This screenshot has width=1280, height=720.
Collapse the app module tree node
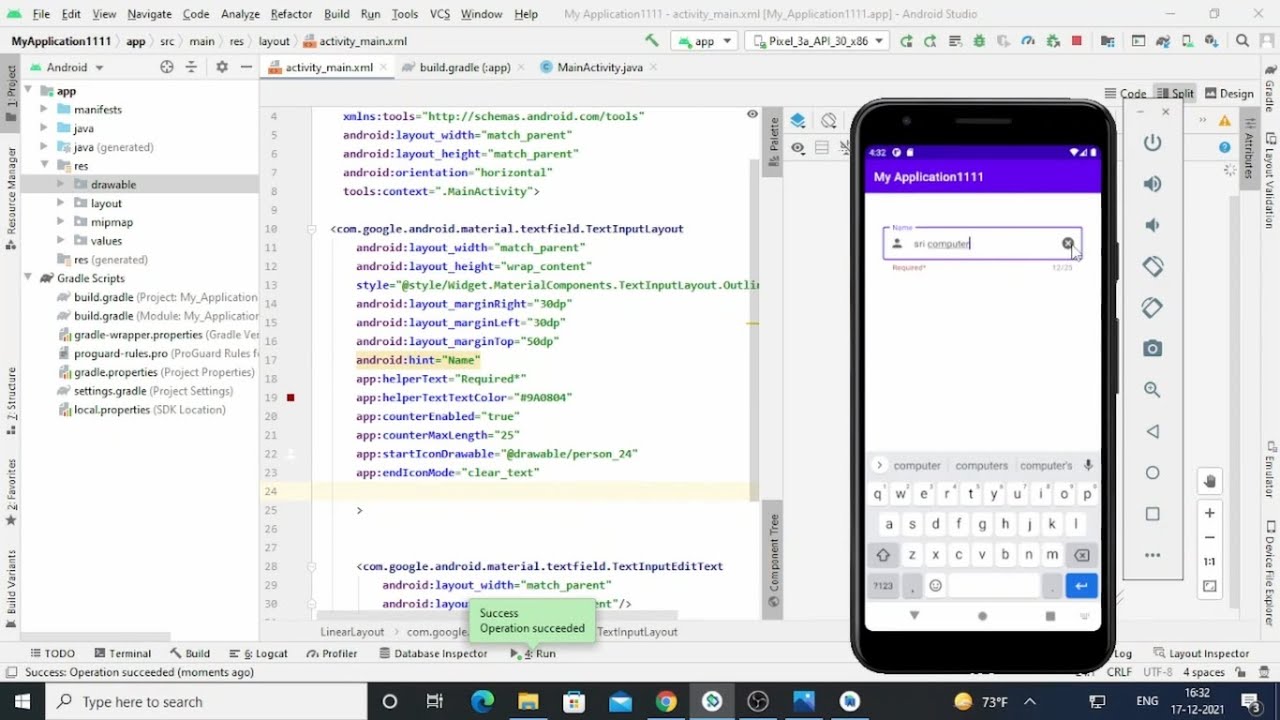point(30,91)
